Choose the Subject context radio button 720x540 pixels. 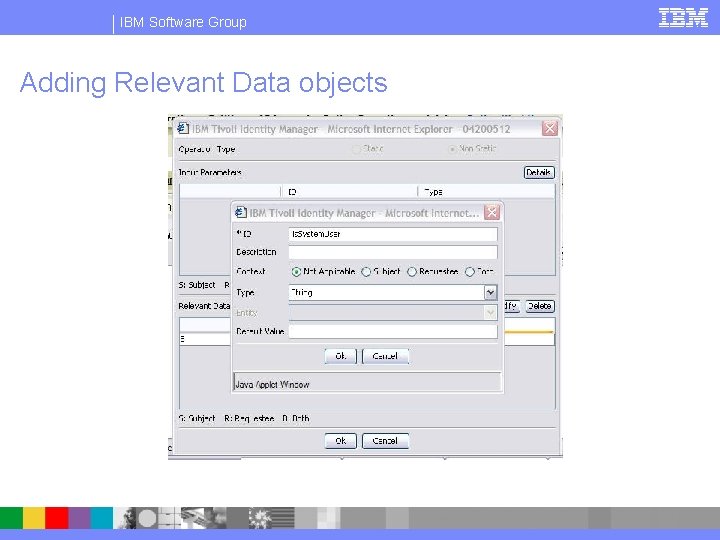click(x=366, y=272)
